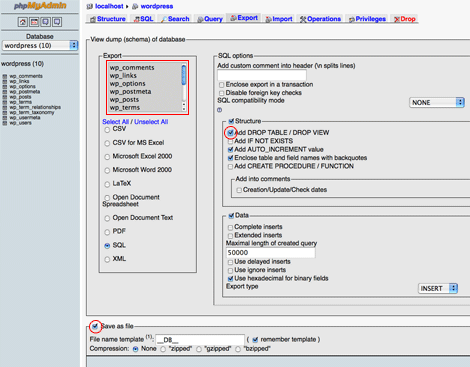Image resolution: width=470 pixels, height=367 pixels.
Task: Select XML export format
Action: pos(107,259)
